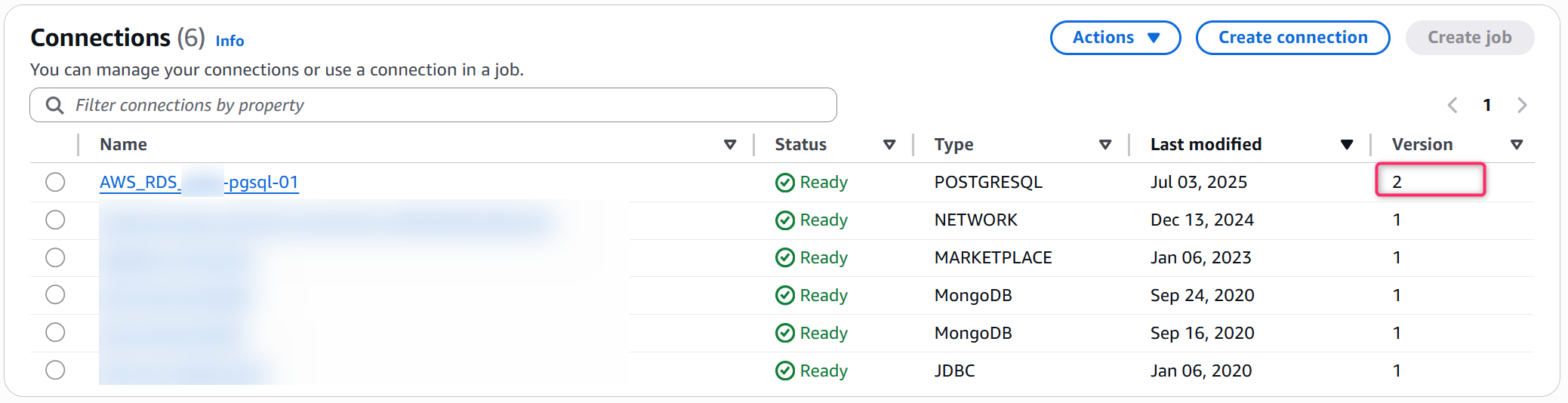Viewport: 1568px width, 403px height.
Task: Click Ready status icon of POSTGRESQL row
Action: pos(785,183)
